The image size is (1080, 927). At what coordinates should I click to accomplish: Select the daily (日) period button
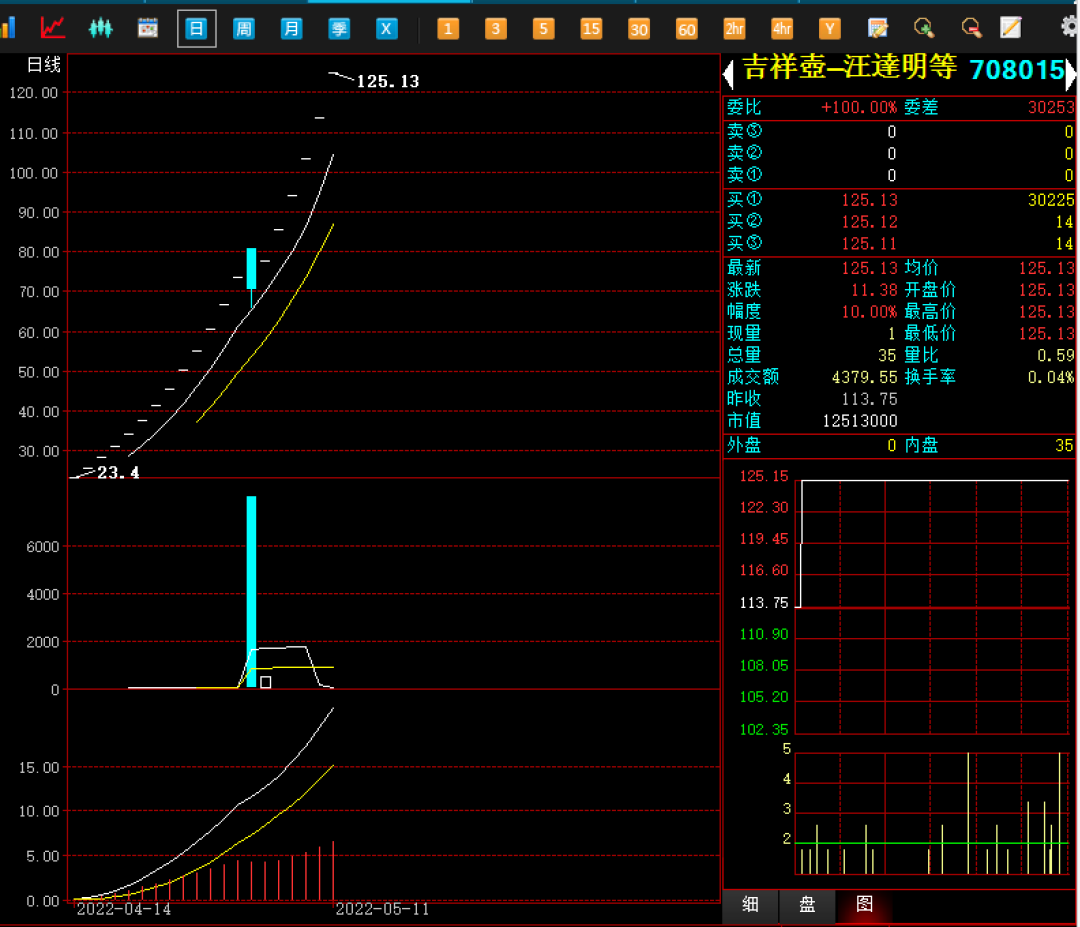pos(196,29)
